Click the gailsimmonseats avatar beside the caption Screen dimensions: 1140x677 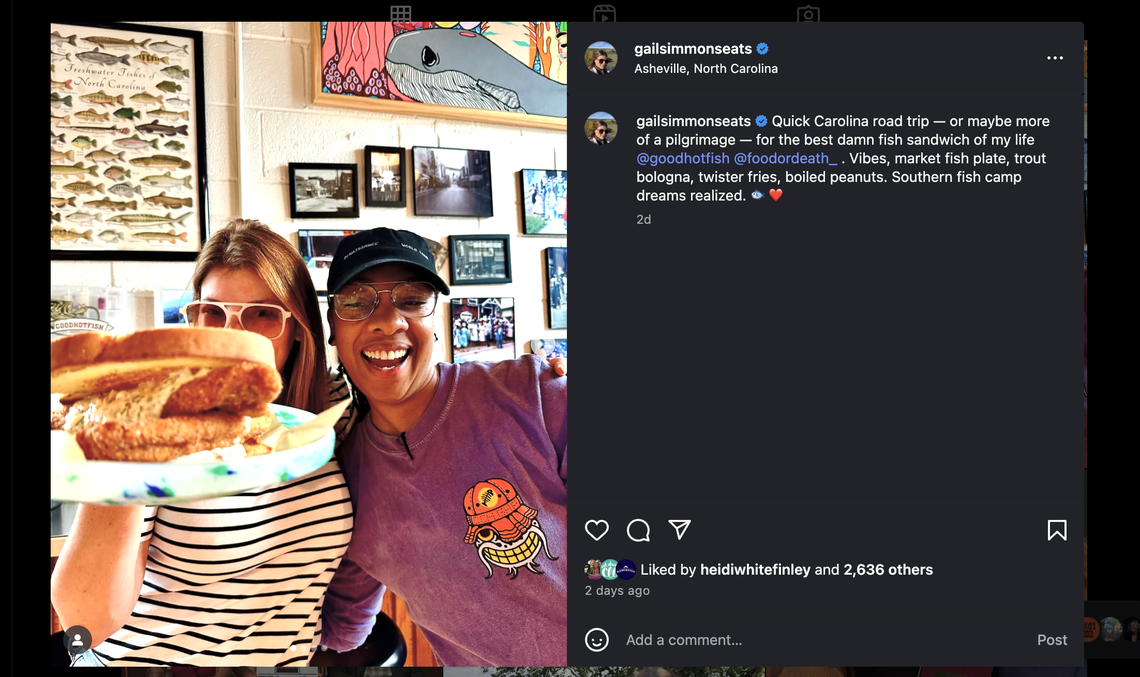tap(601, 128)
